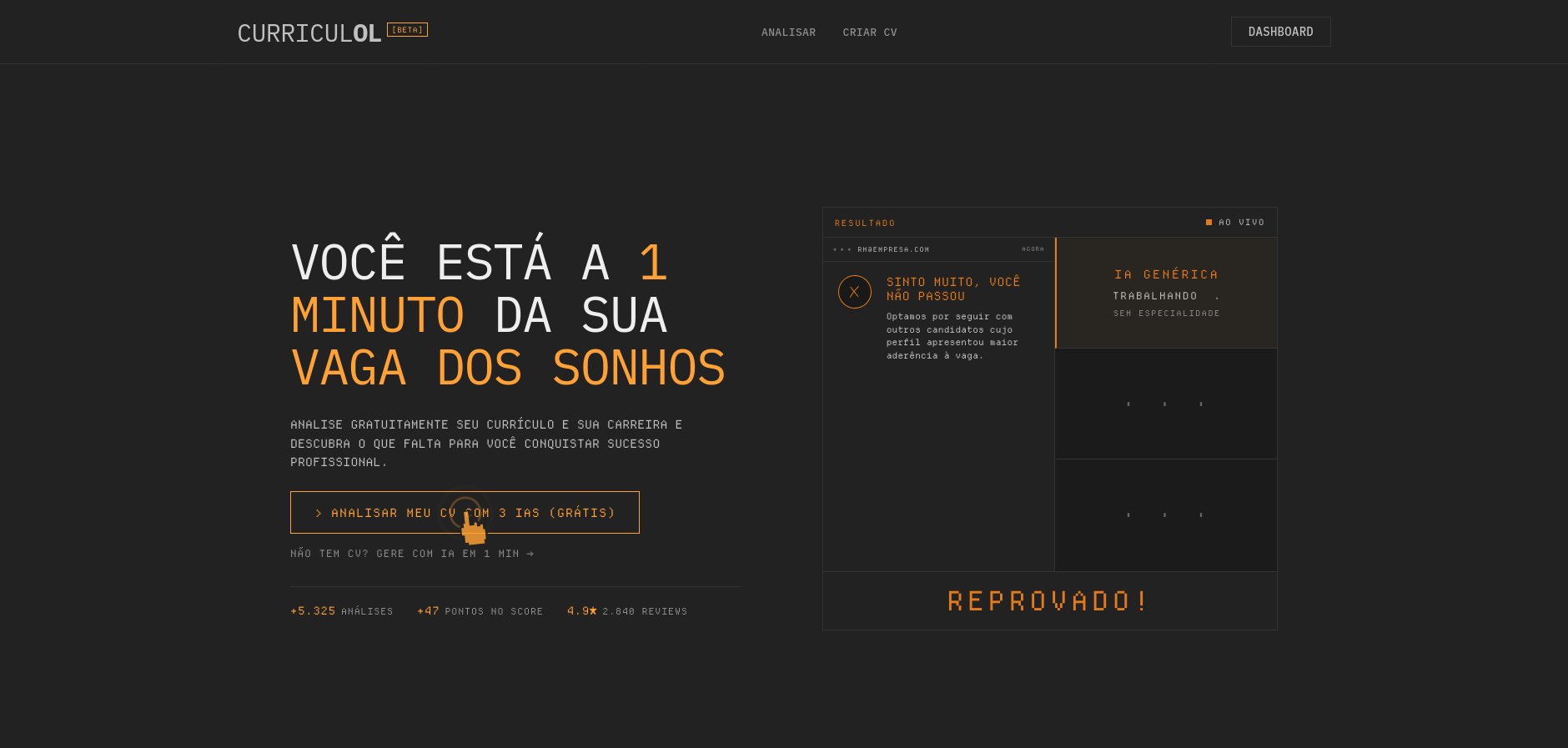1568x748 pixels.
Task: Click the REPROVADO! result text
Action: coord(1049,601)
